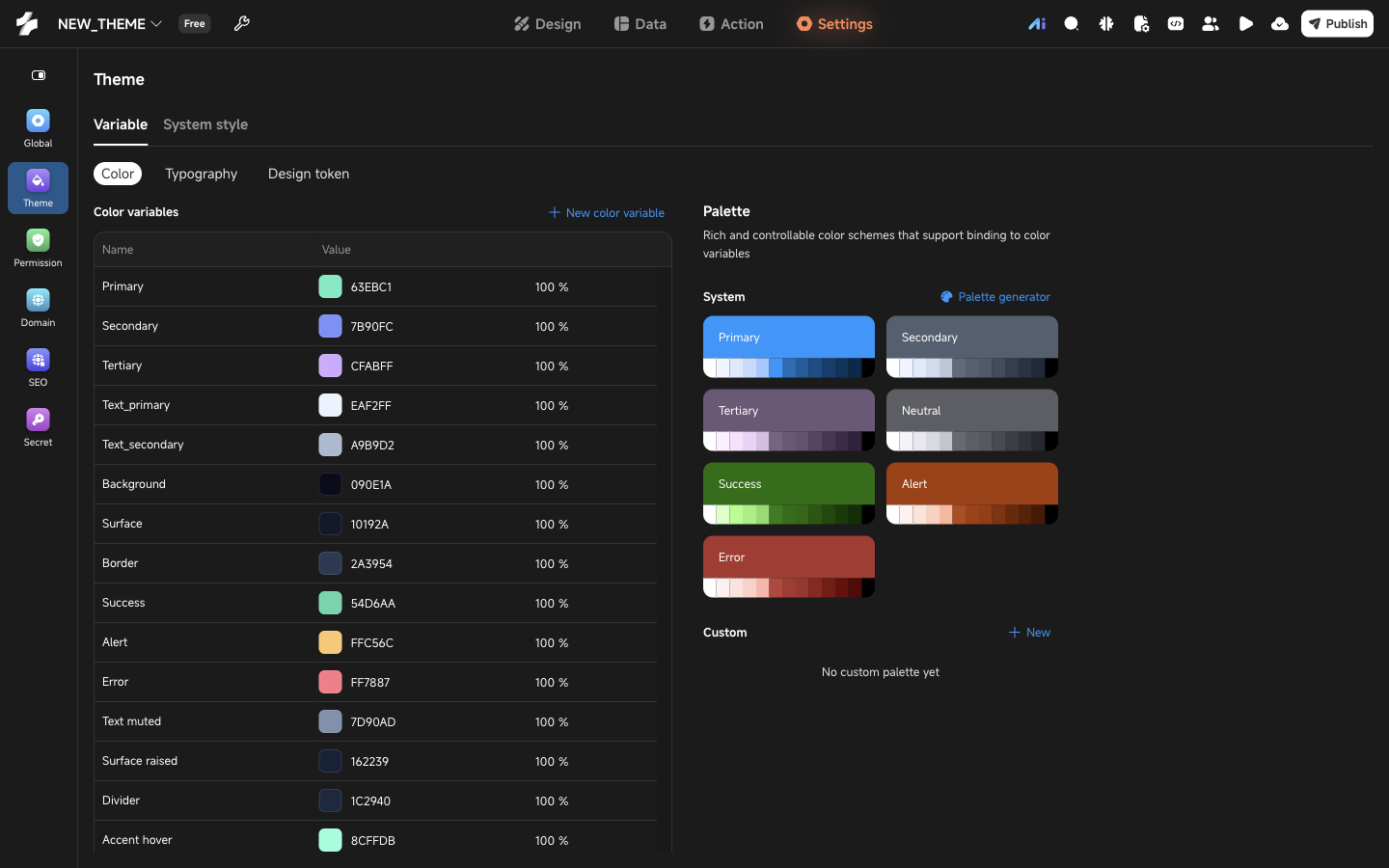This screenshot has height=868, width=1389.
Task: Click the Secondary hex value 7B90FC
Action: (372, 327)
